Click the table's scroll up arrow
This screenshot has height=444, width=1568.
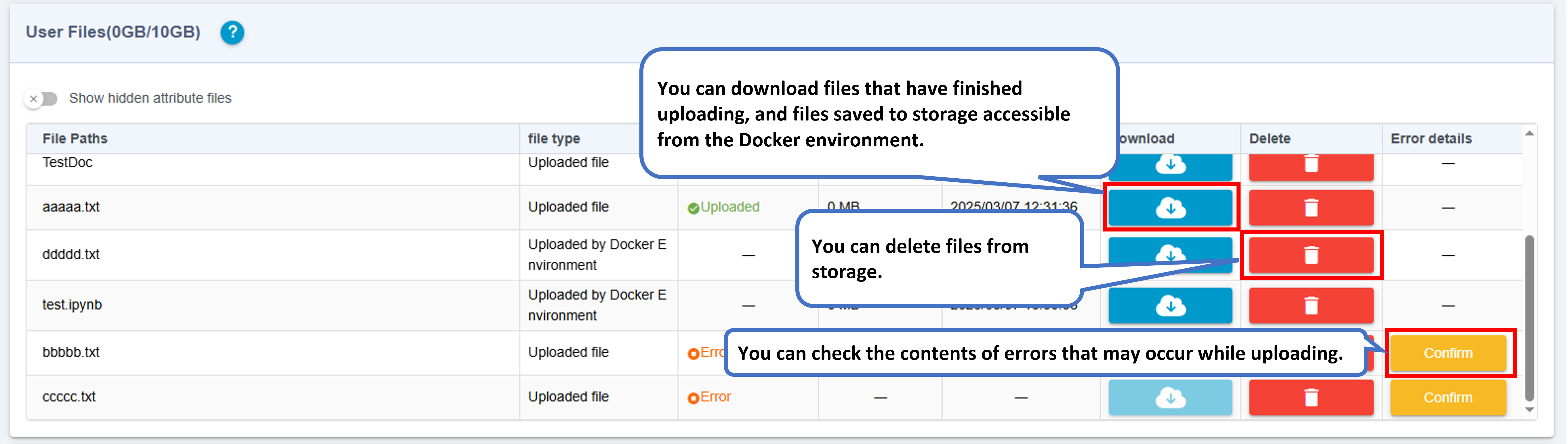pos(1530,133)
